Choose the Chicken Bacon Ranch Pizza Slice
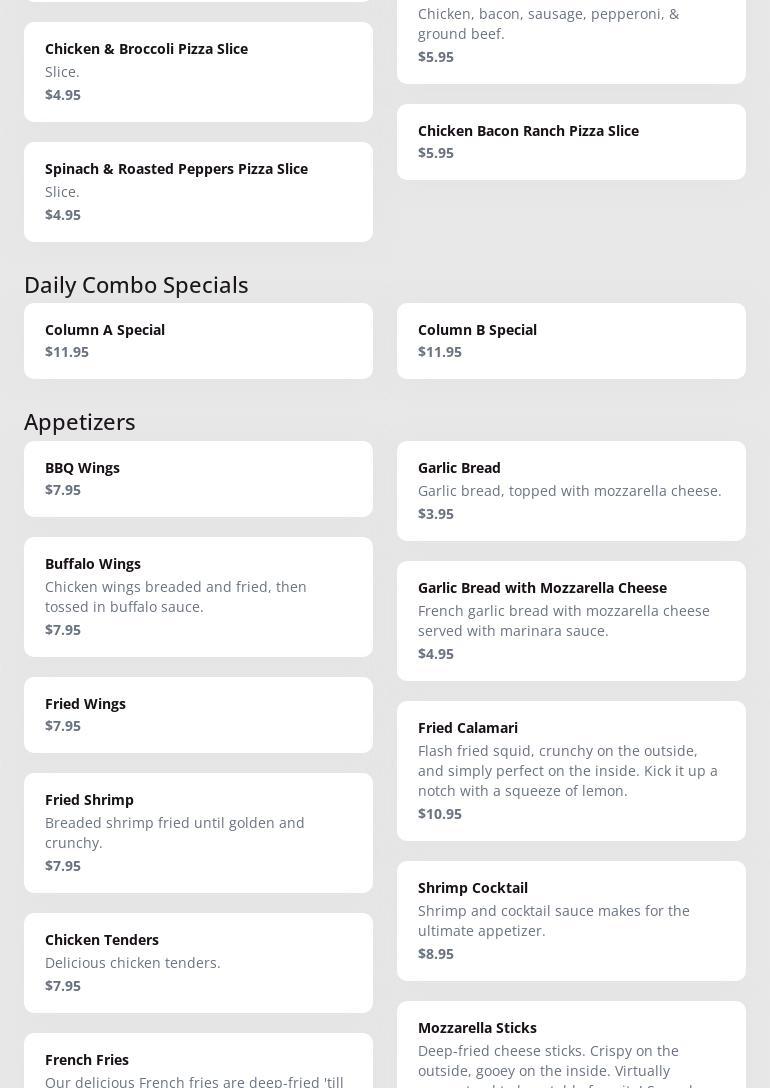The image size is (770, 1088). pos(570,142)
